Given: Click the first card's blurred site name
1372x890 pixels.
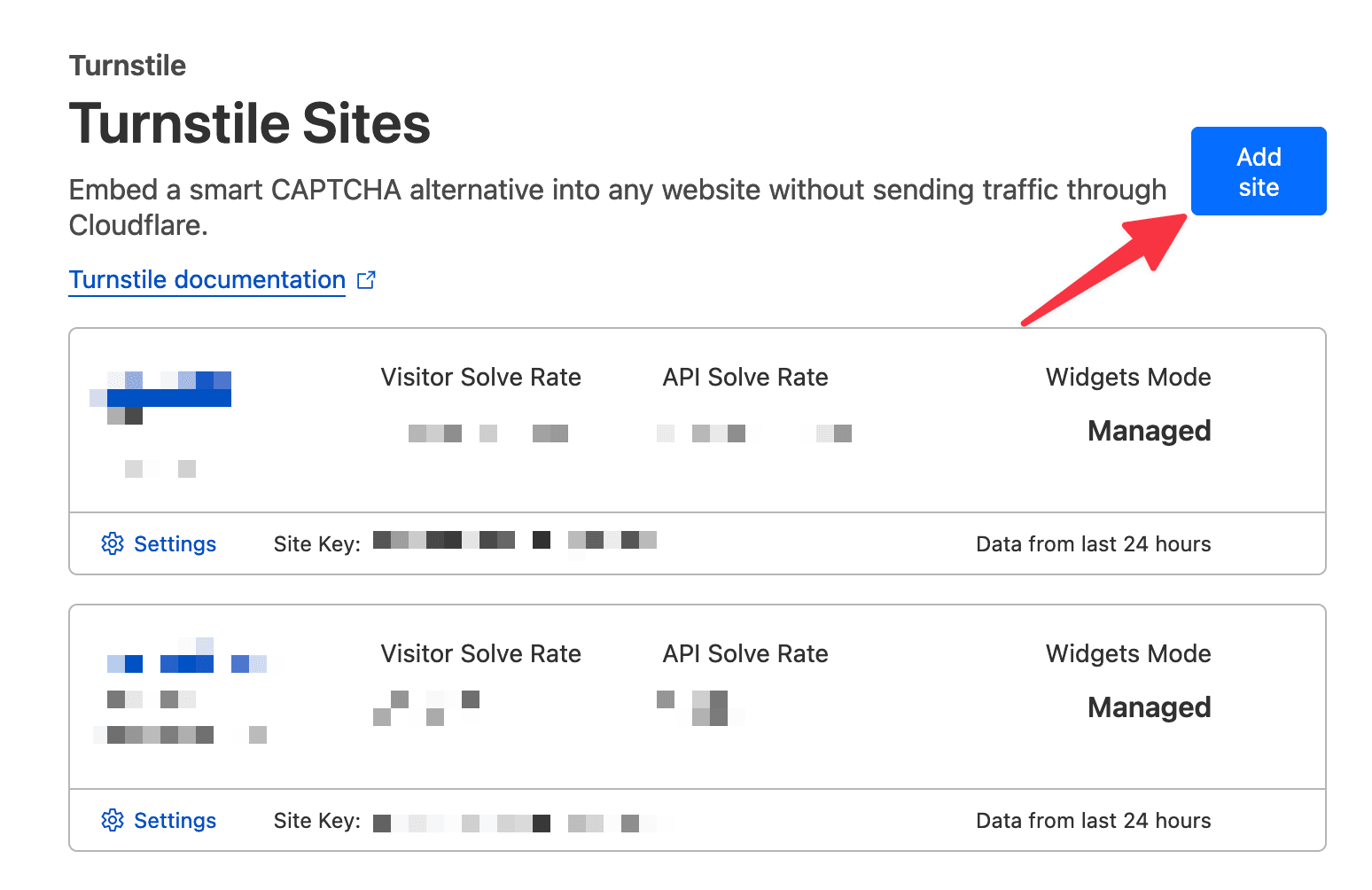Looking at the screenshot, I should (160, 389).
